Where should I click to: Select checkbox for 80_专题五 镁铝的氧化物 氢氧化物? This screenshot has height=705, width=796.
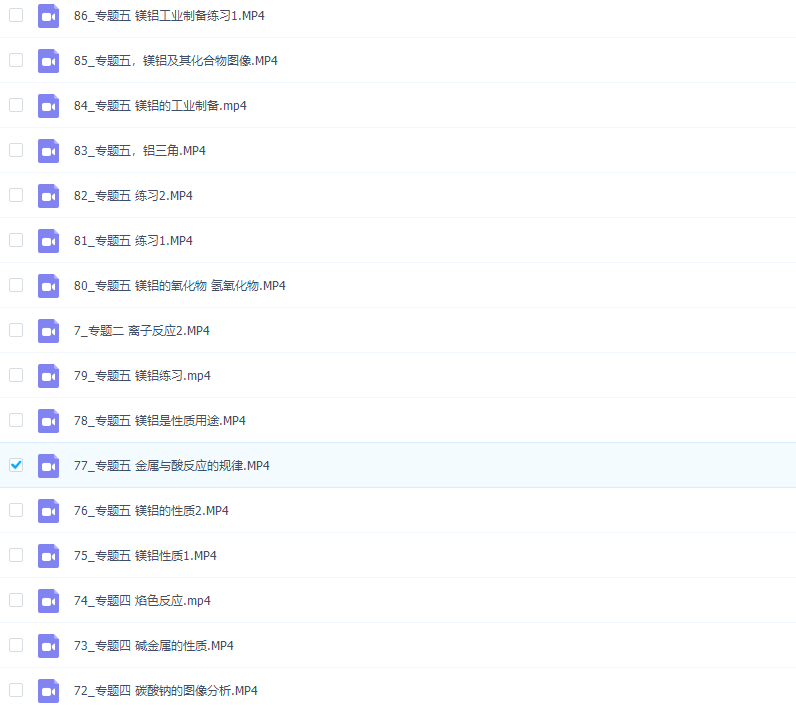click(16, 285)
